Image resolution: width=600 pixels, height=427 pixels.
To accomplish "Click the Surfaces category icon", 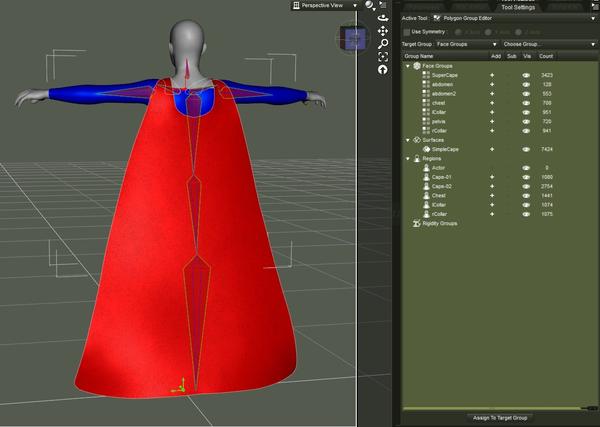I will pos(417,140).
